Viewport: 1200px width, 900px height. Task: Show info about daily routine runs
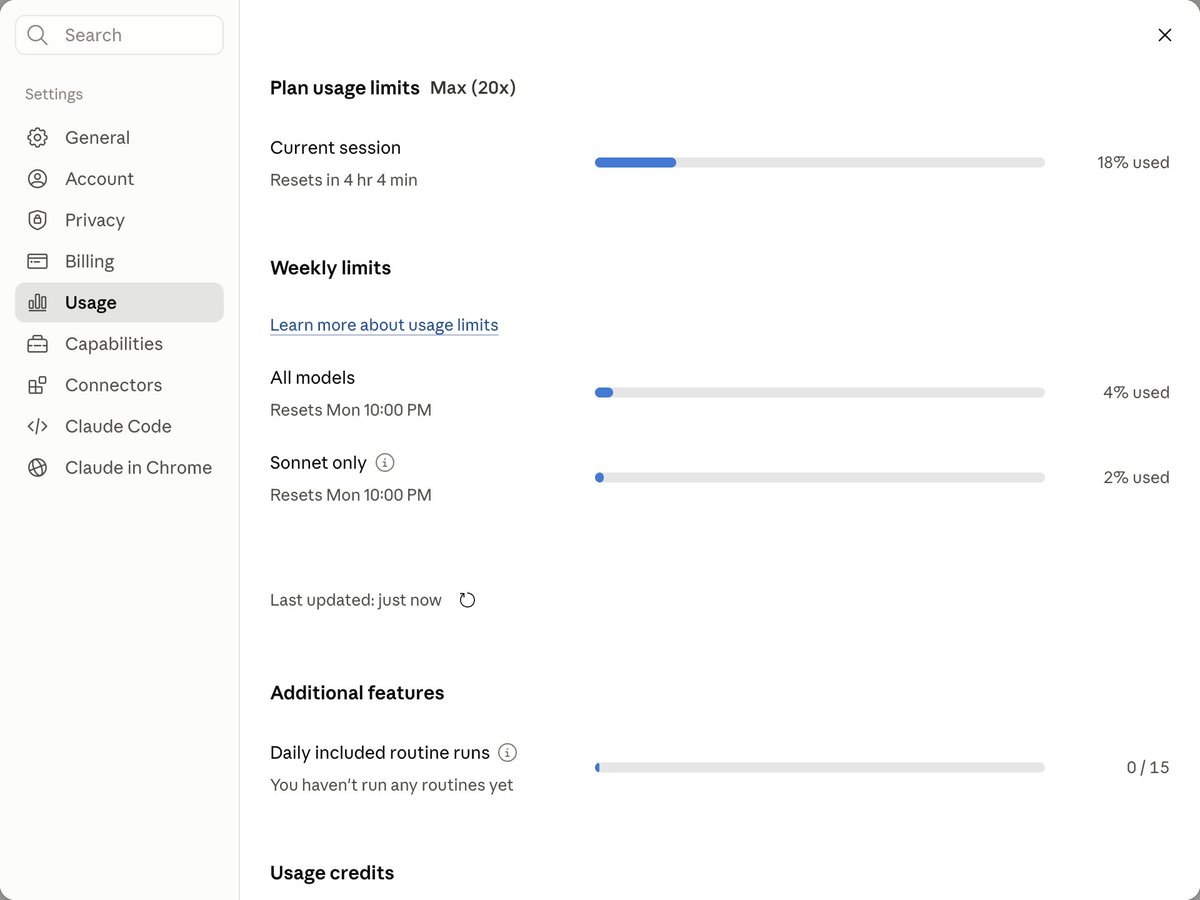[x=508, y=753]
